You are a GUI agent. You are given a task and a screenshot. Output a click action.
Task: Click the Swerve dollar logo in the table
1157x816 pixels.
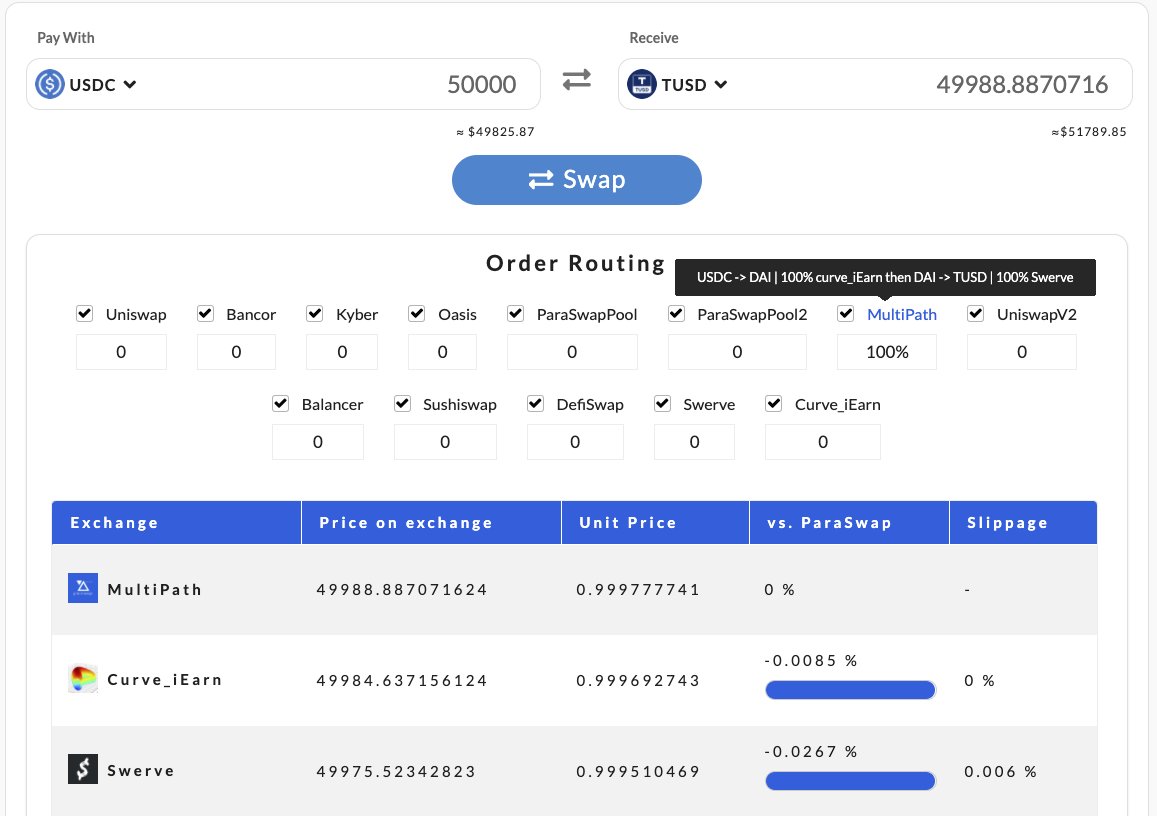pyautogui.click(x=83, y=770)
